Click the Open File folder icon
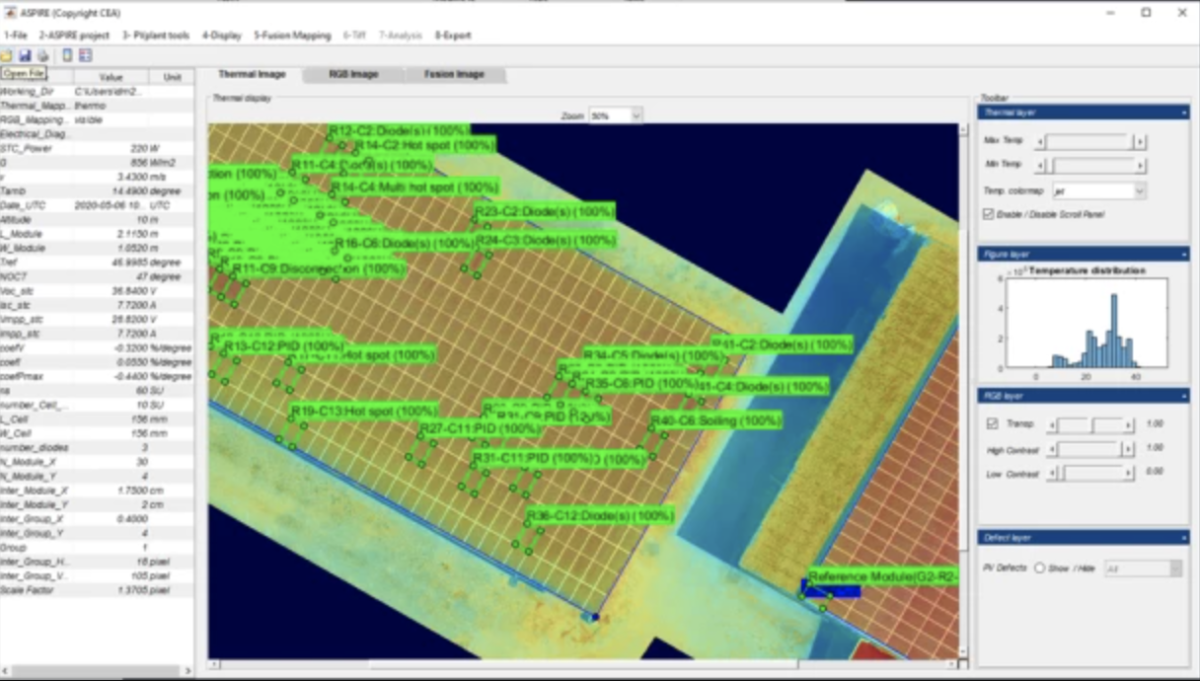Screen dimensions: 1200x681 pyautogui.click(x=7, y=56)
